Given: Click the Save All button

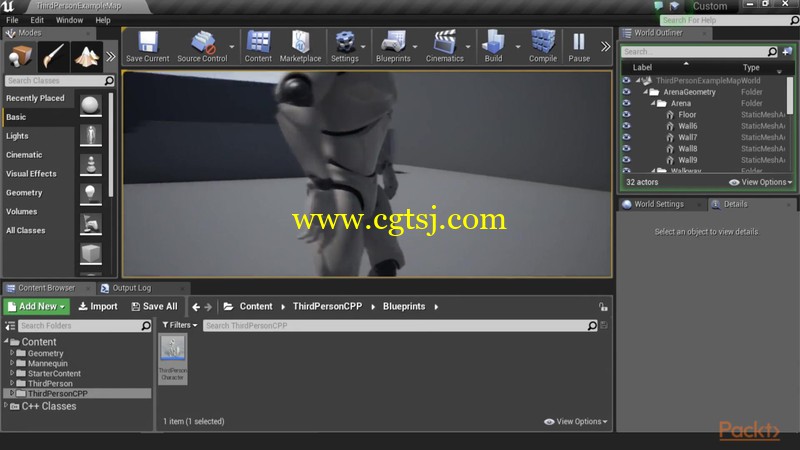Looking at the screenshot, I should [154, 306].
